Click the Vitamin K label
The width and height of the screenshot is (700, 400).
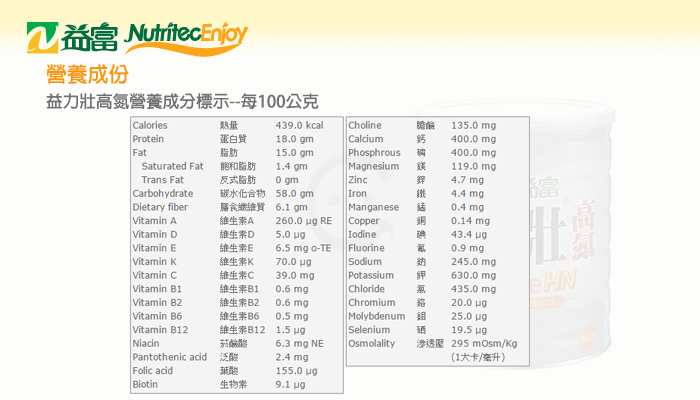coord(154,262)
